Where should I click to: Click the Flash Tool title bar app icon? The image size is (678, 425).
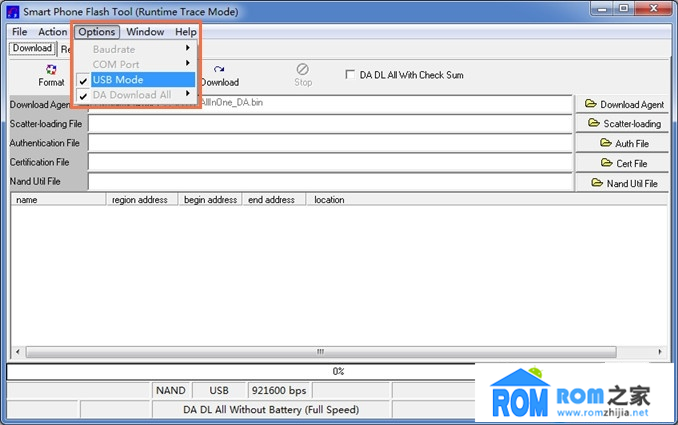[x=13, y=12]
